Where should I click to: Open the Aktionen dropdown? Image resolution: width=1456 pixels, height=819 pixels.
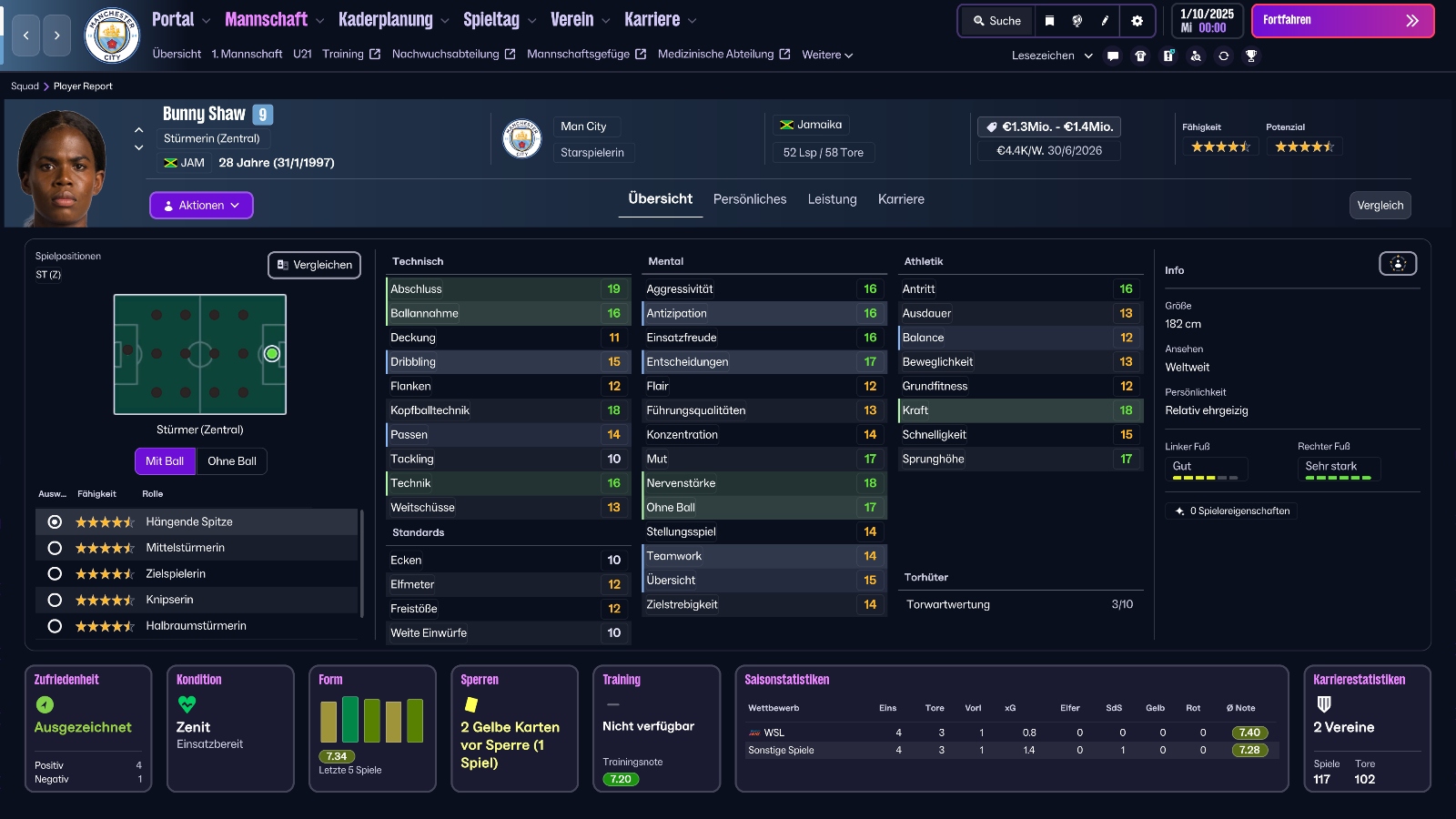[x=201, y=205]
